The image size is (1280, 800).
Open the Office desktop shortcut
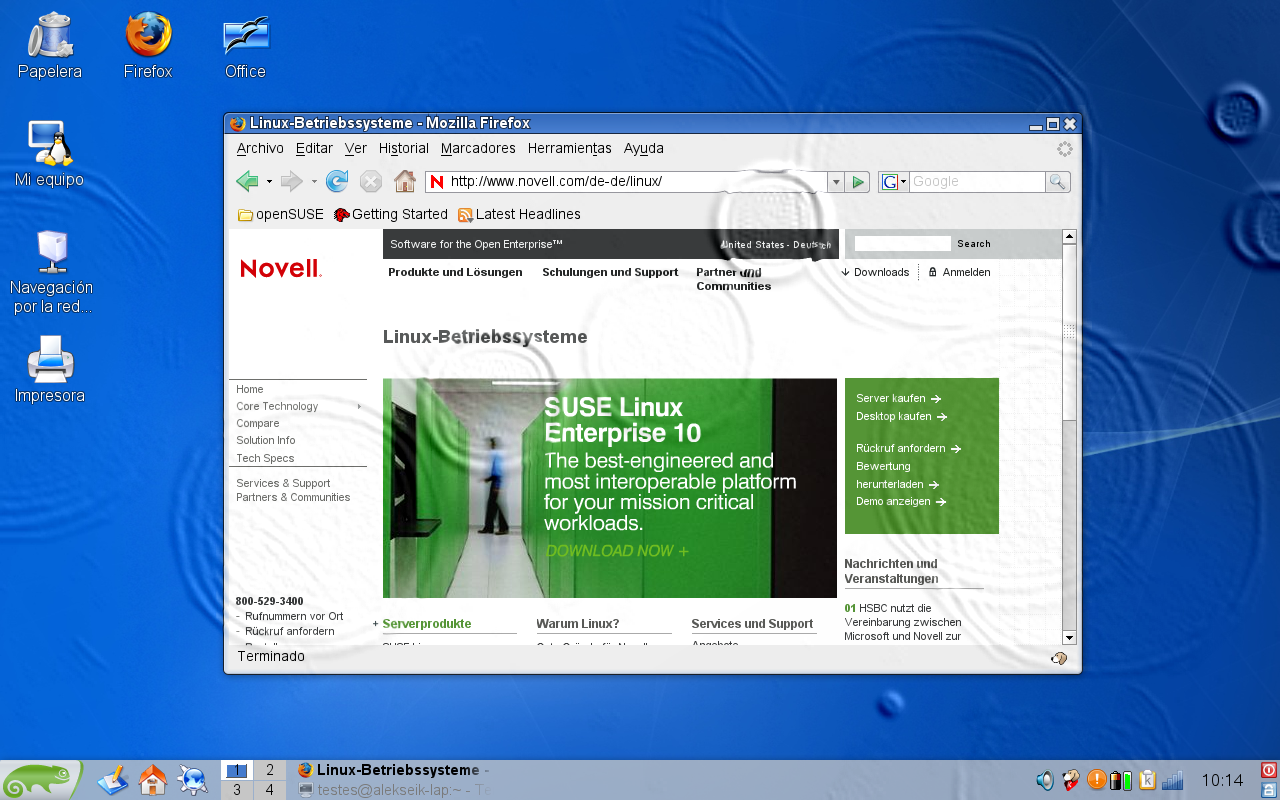pyautogui.click(x=245, y=45)
